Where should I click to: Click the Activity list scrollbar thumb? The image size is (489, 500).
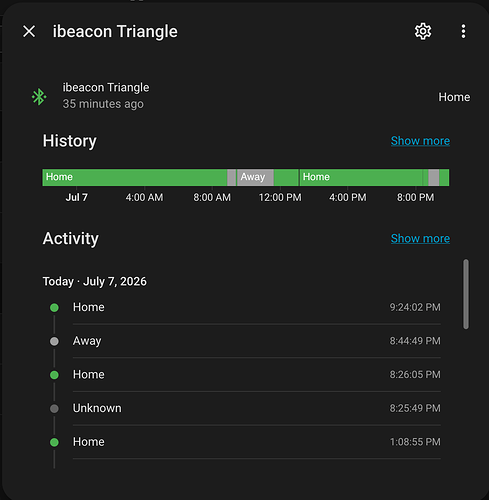tap(466, 294)
